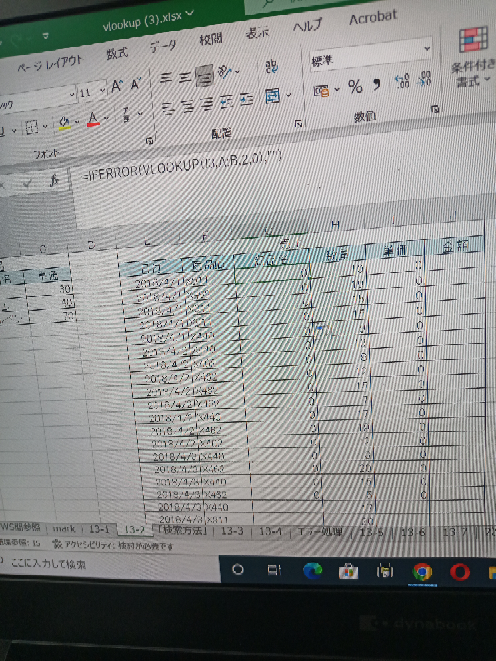This screenshot has width=496, height=661.
Task: Click the insert function fx icon
Action: 54,181
